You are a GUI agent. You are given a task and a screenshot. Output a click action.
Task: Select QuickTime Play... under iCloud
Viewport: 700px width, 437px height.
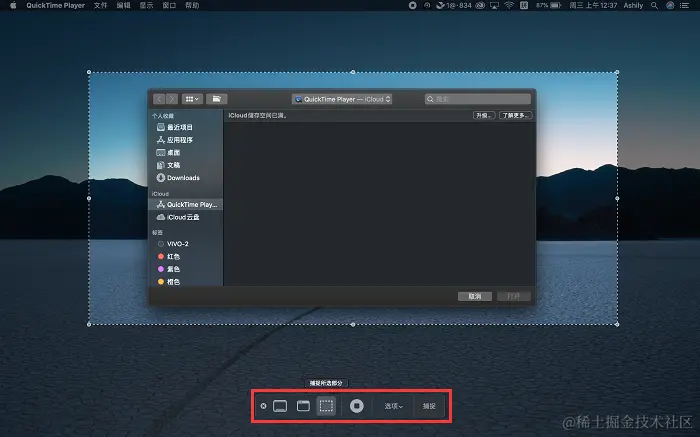point(185,204)
